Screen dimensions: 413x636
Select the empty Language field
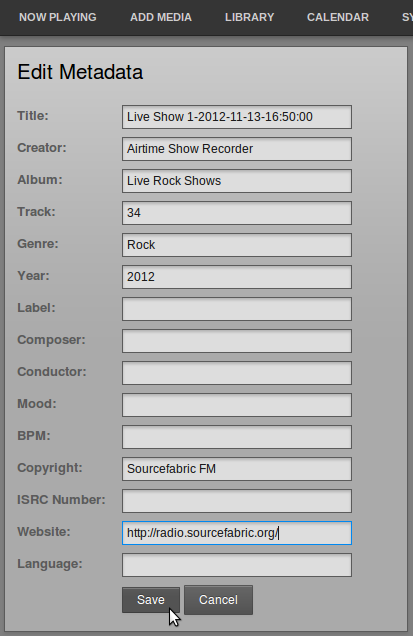tap(237, 565)
